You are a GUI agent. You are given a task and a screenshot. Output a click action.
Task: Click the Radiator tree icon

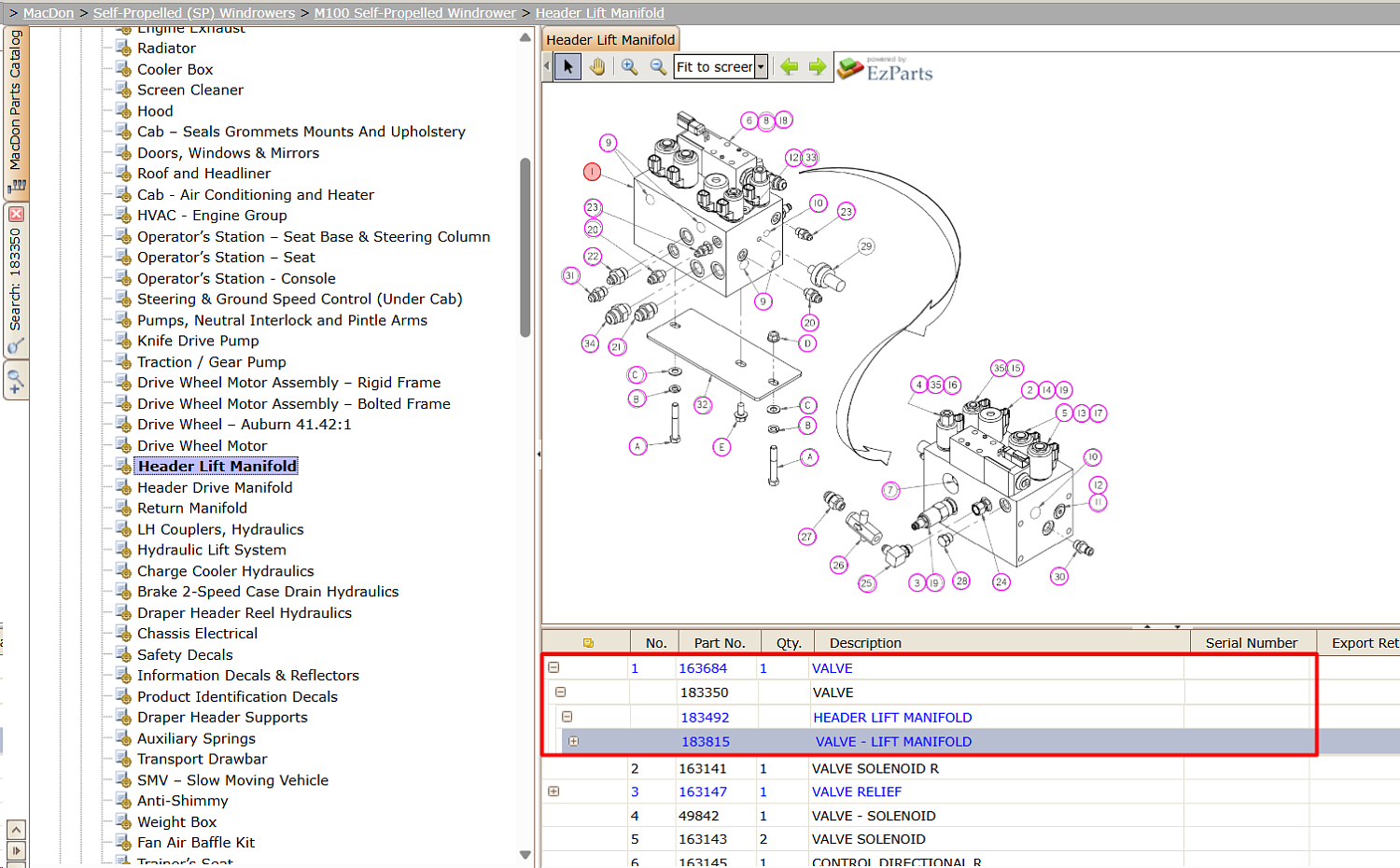click(123, 49)
